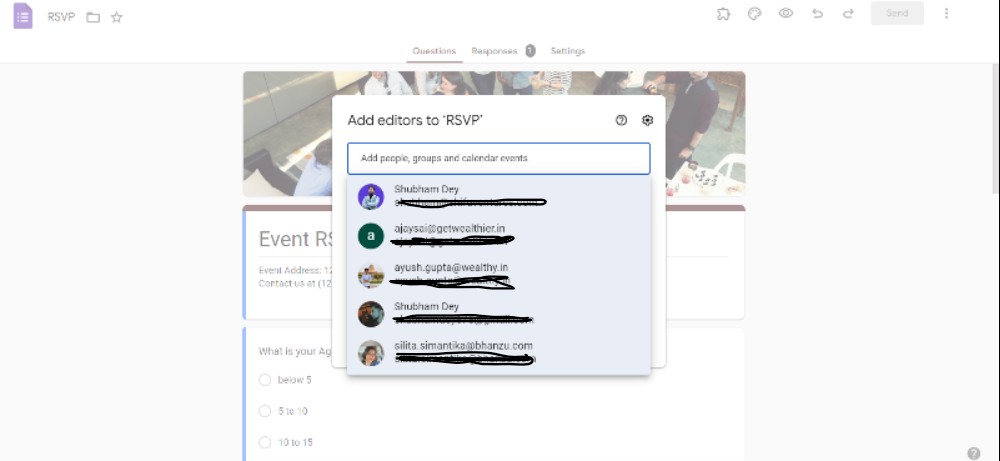Click the Google Forms purple logo icon
1000x461 pixels.
pyautogui.click(x=23, y=16)
